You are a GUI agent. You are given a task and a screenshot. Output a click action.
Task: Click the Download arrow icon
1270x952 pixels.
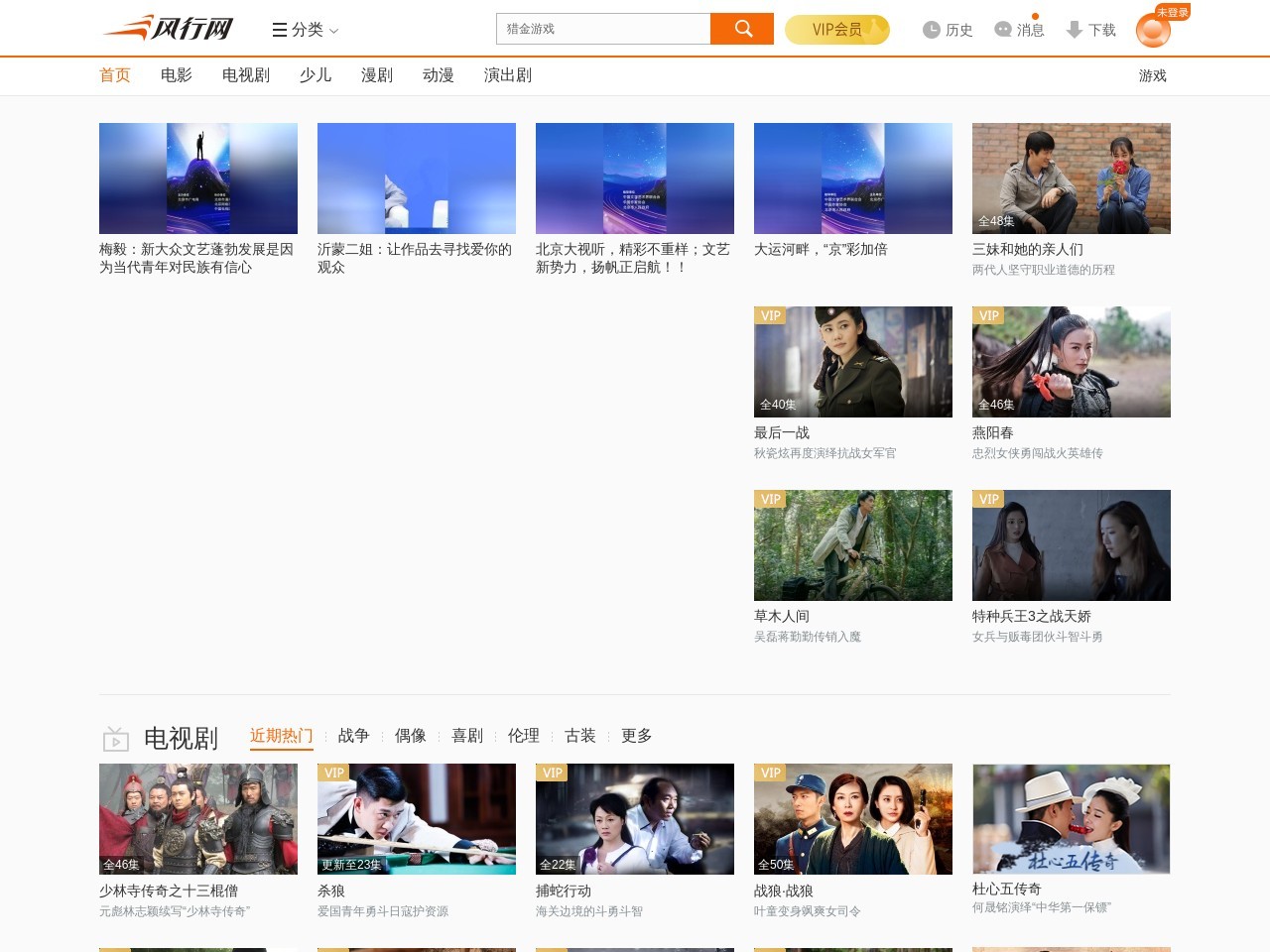click(1074, 30)
